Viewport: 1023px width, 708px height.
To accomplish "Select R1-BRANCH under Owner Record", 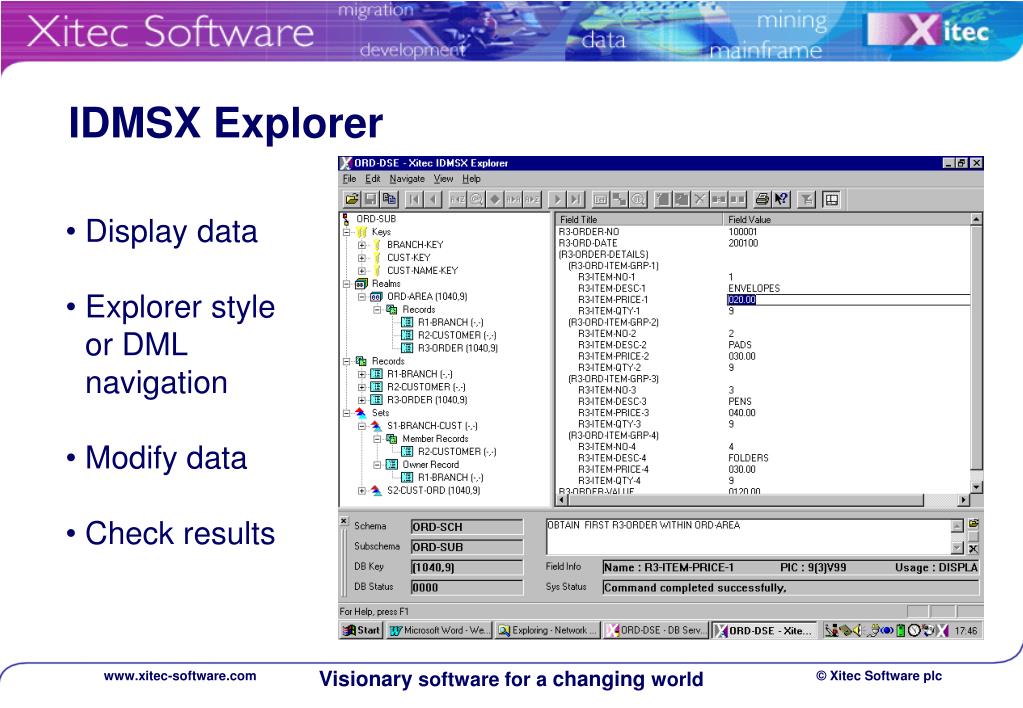I will point(450,478).
